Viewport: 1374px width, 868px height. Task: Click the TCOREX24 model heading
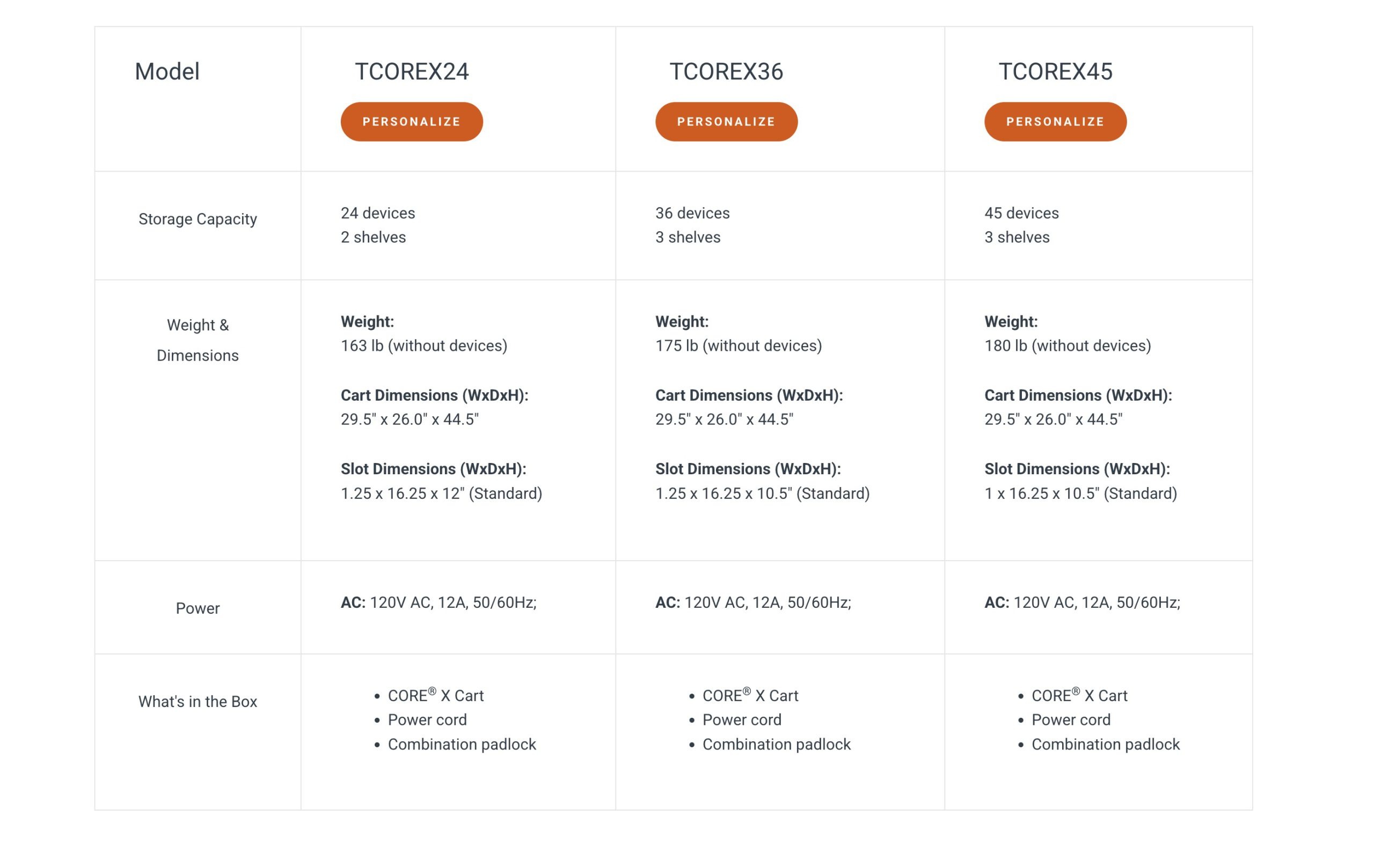pyautogui.click(x=412, y=71)
